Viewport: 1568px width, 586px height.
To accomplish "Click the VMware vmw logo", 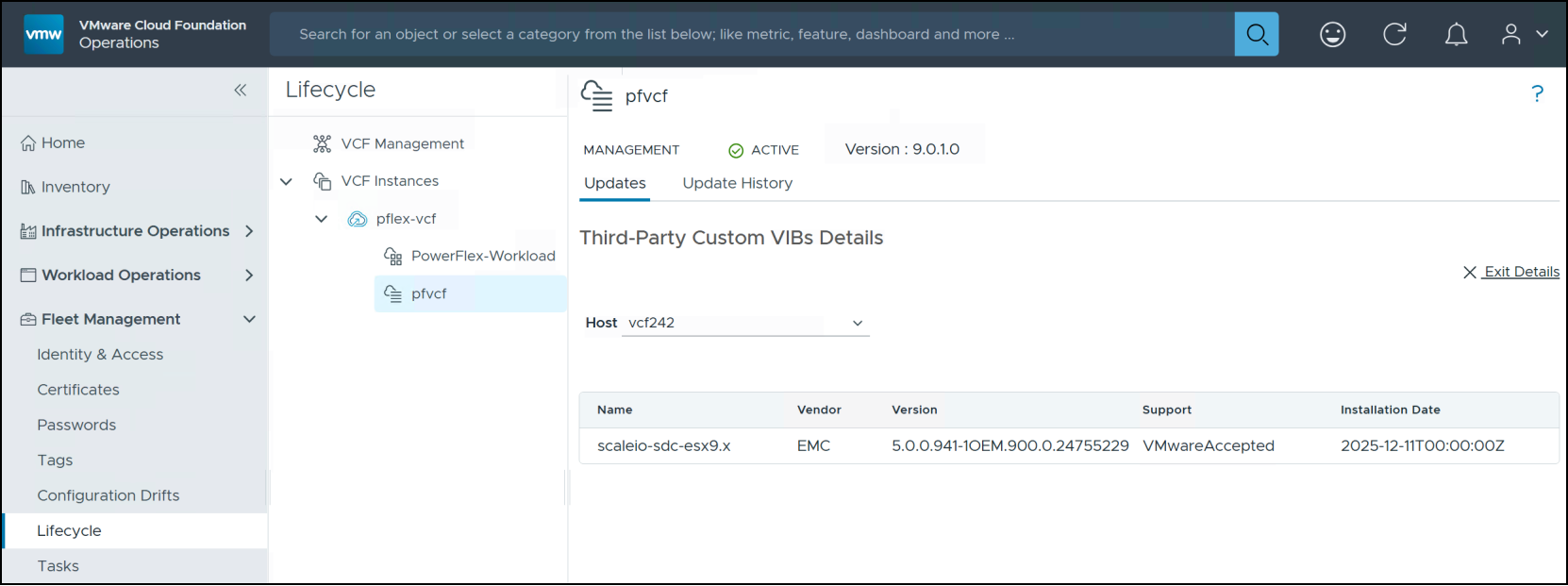I will click(43, 35).
